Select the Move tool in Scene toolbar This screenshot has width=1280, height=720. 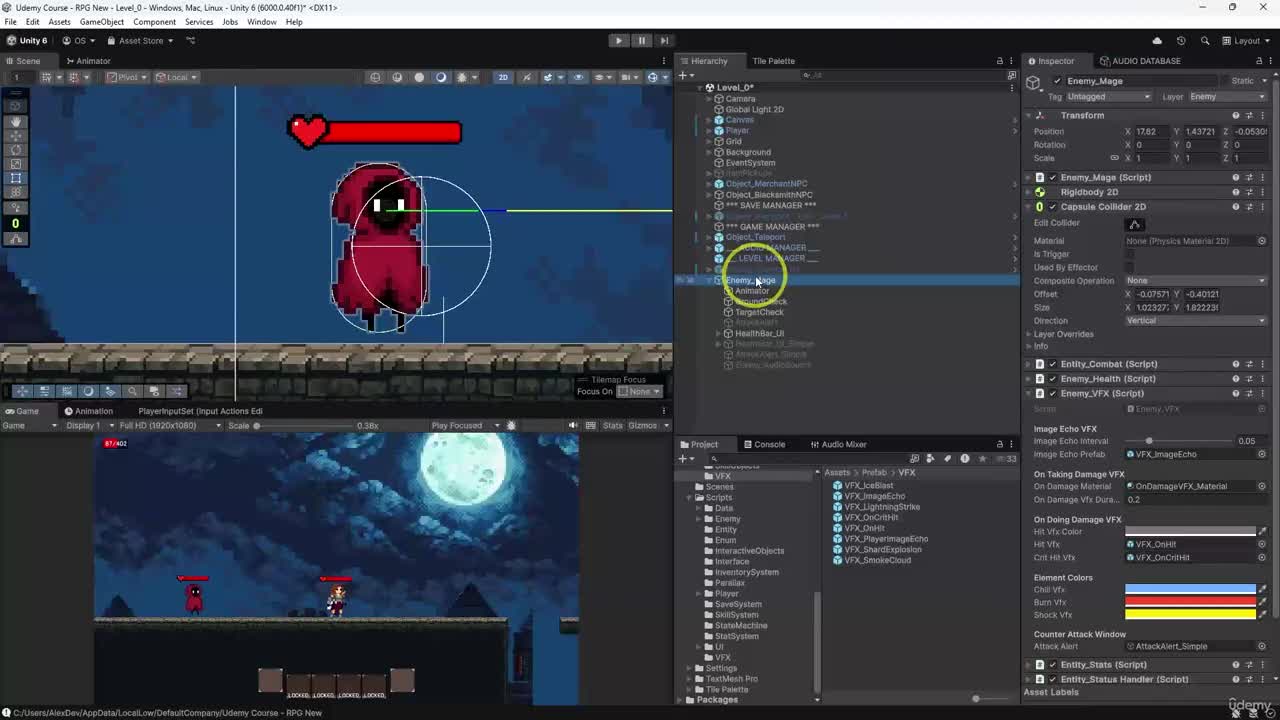click(15, 136)
